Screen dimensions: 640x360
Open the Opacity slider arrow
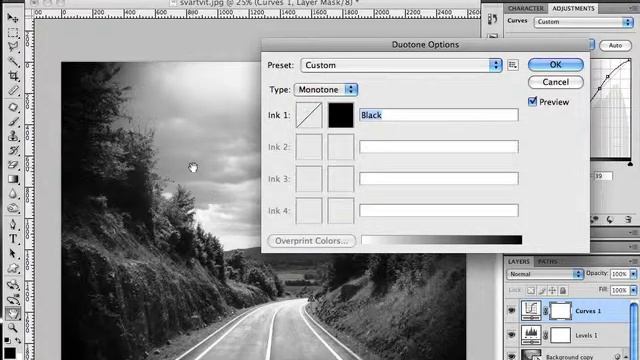633,274
